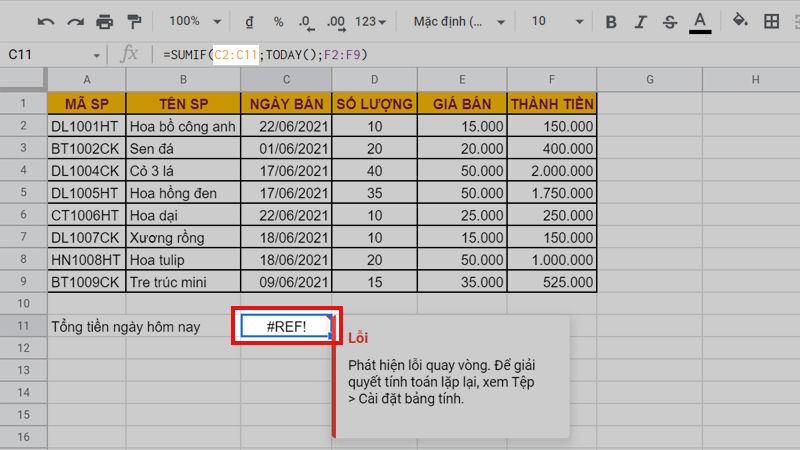This screenshot has width=800, height=450.
Task: Select price cell 25.000
Action: tap(462, 215)
